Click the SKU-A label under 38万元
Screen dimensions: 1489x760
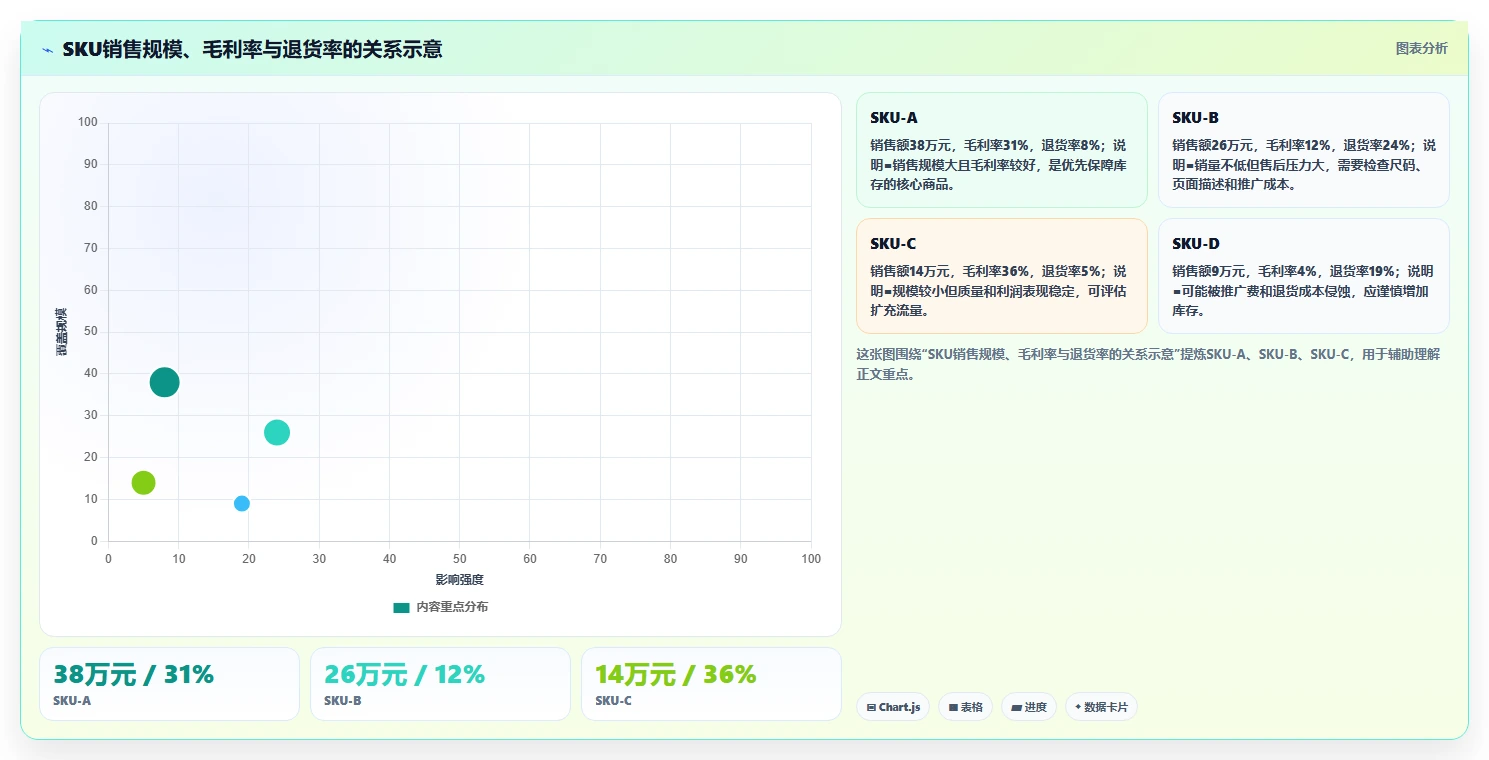(x=72, y=701)
